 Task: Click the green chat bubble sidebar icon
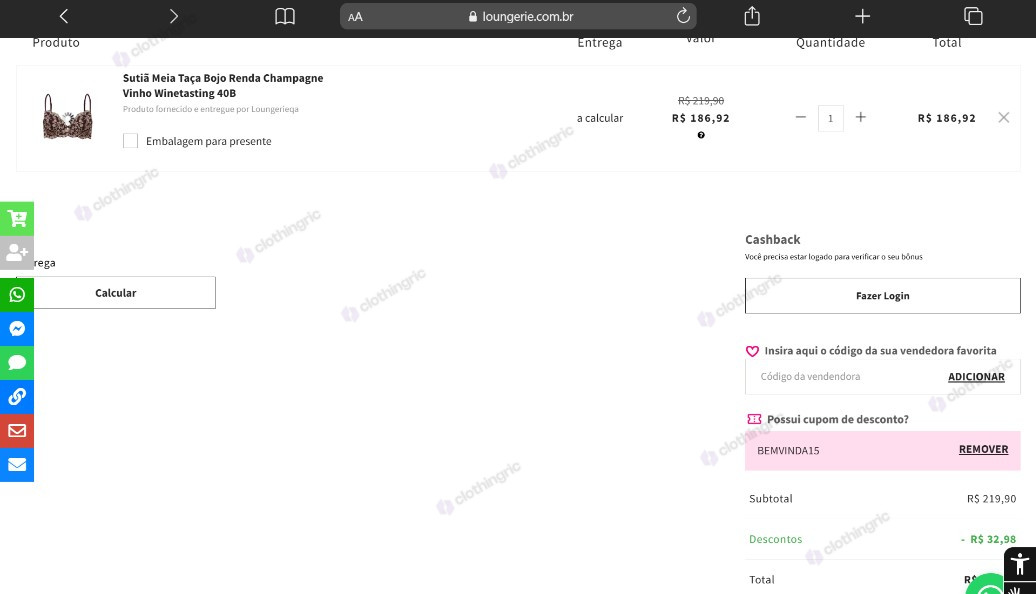click(17, 363)
